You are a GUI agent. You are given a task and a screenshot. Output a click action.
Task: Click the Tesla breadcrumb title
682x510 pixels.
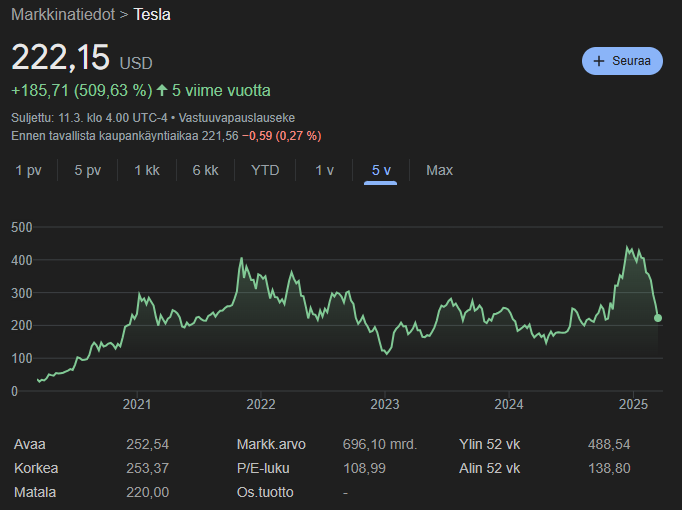pyautogui.click(x=152, y=15)
